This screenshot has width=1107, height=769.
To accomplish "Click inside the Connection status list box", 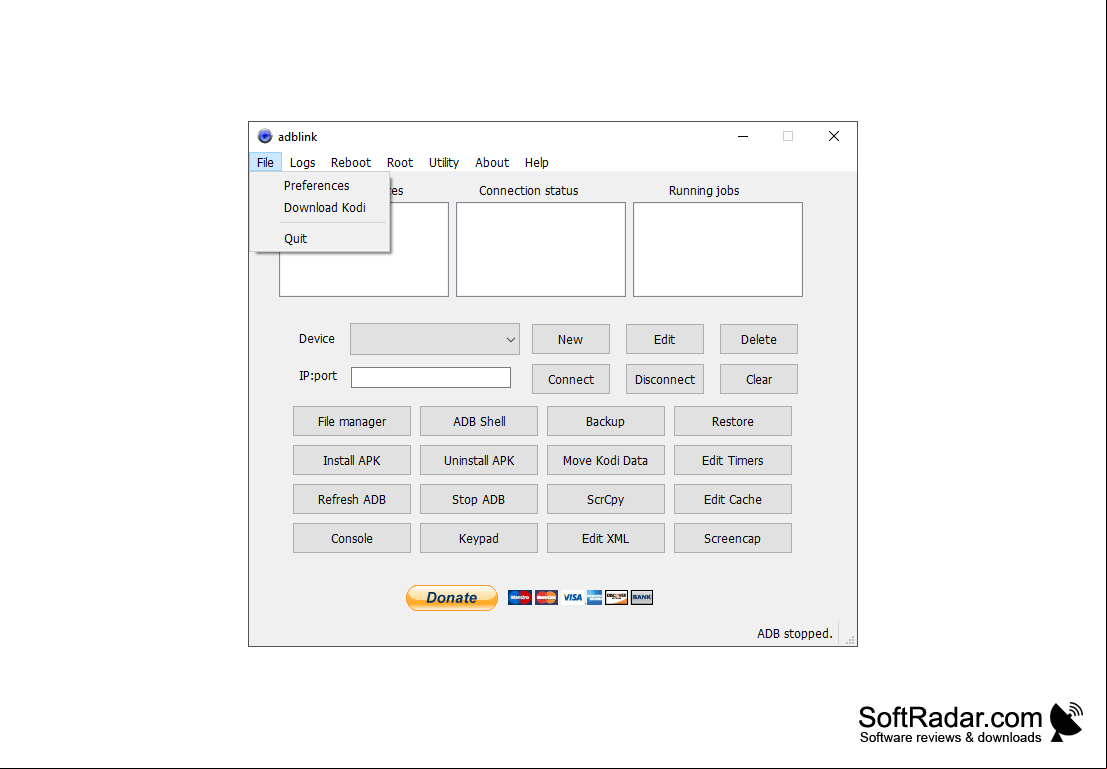I will tap(541, 249).
